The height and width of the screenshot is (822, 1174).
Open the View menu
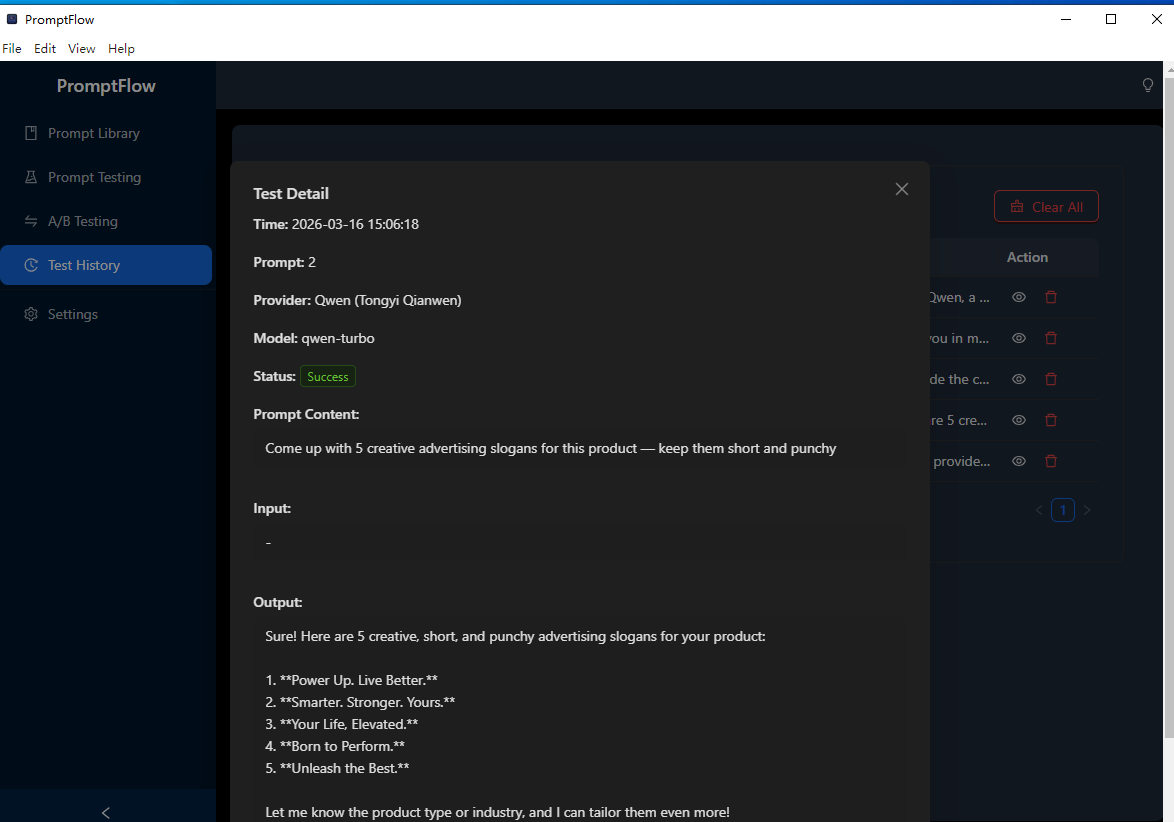click(82, 49)
